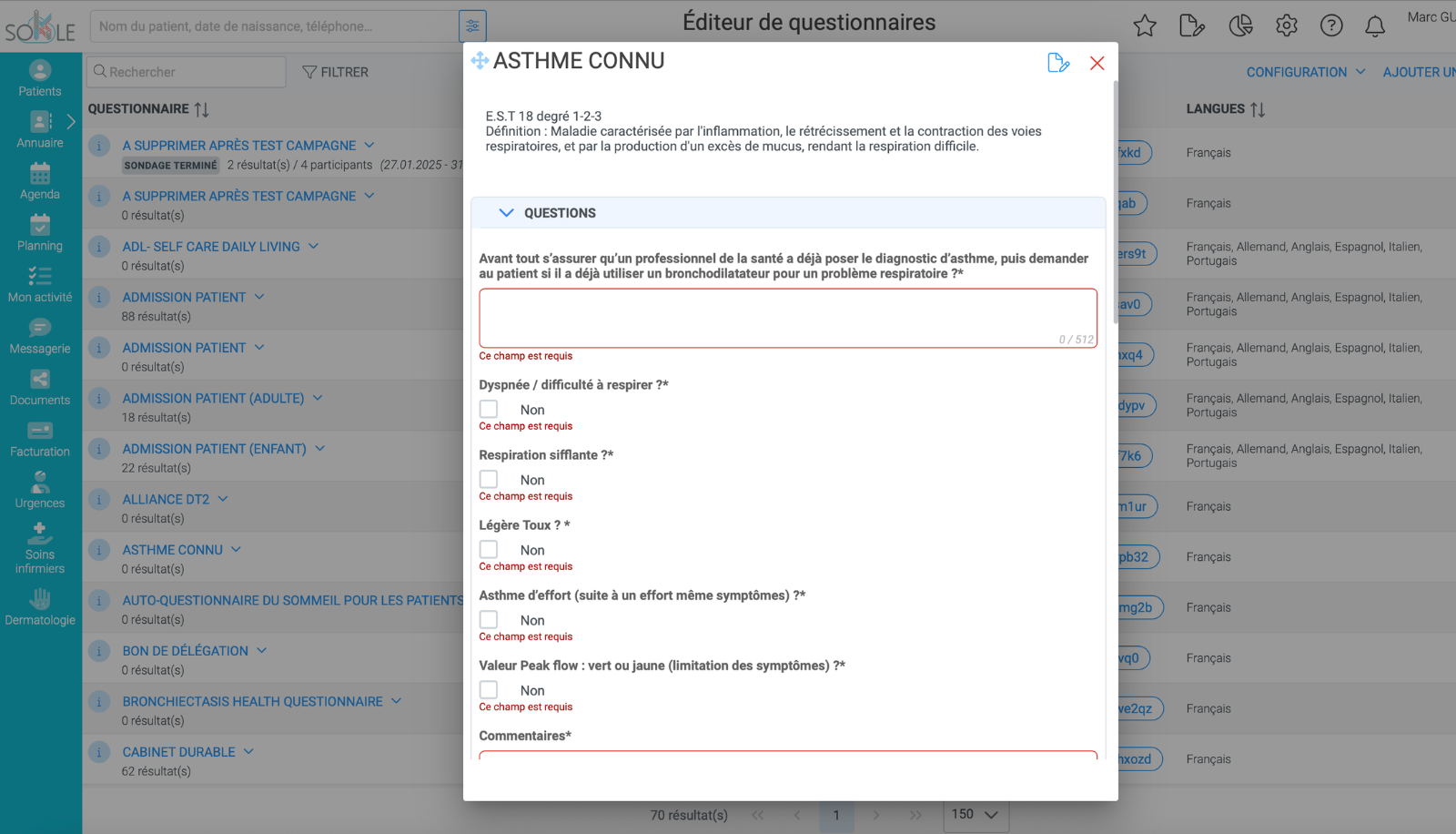Check Non for Valeur Peak flow
This screenshot has width=1456, height=834.
point(489,690)
